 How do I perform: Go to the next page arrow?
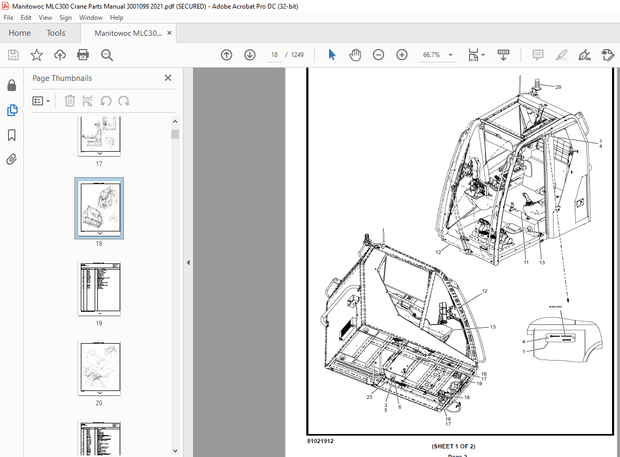(x=250, y=55)
